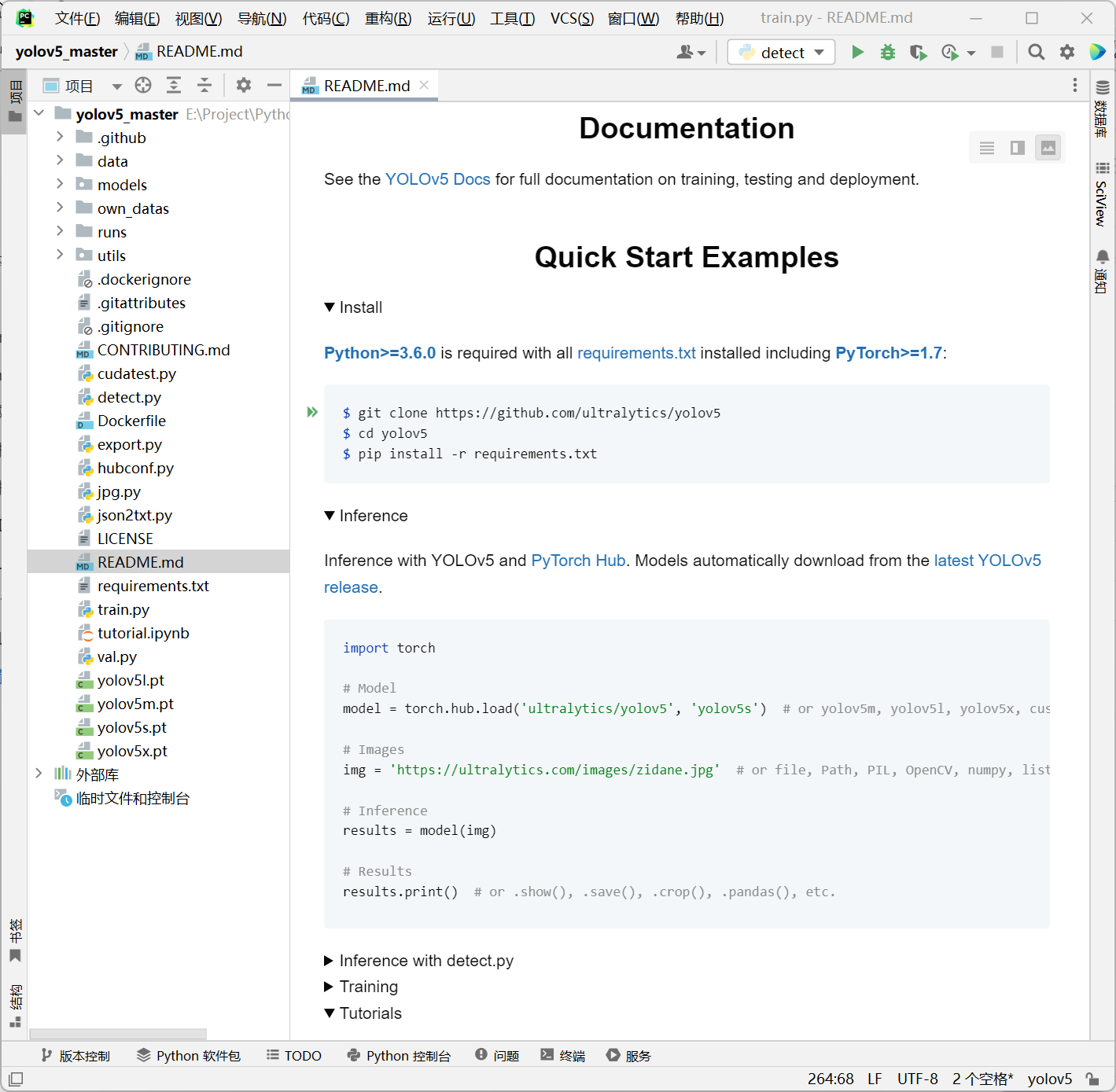The width and height of the screenshot is (1116, 1092).
Task: Open SciView tool window sidebar
Action: tap(1103, 194)
